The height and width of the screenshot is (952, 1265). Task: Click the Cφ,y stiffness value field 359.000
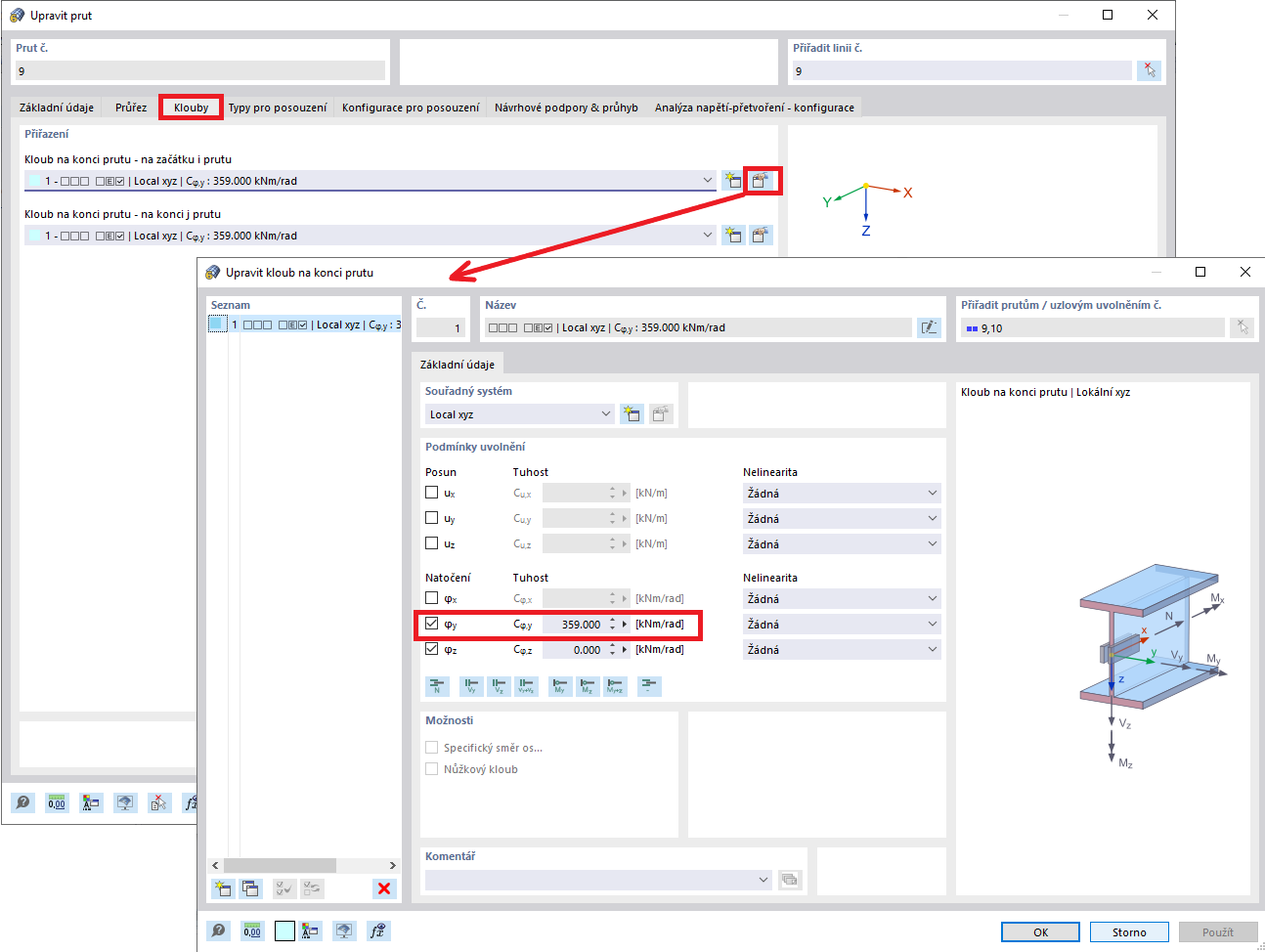tap(574, 624)
